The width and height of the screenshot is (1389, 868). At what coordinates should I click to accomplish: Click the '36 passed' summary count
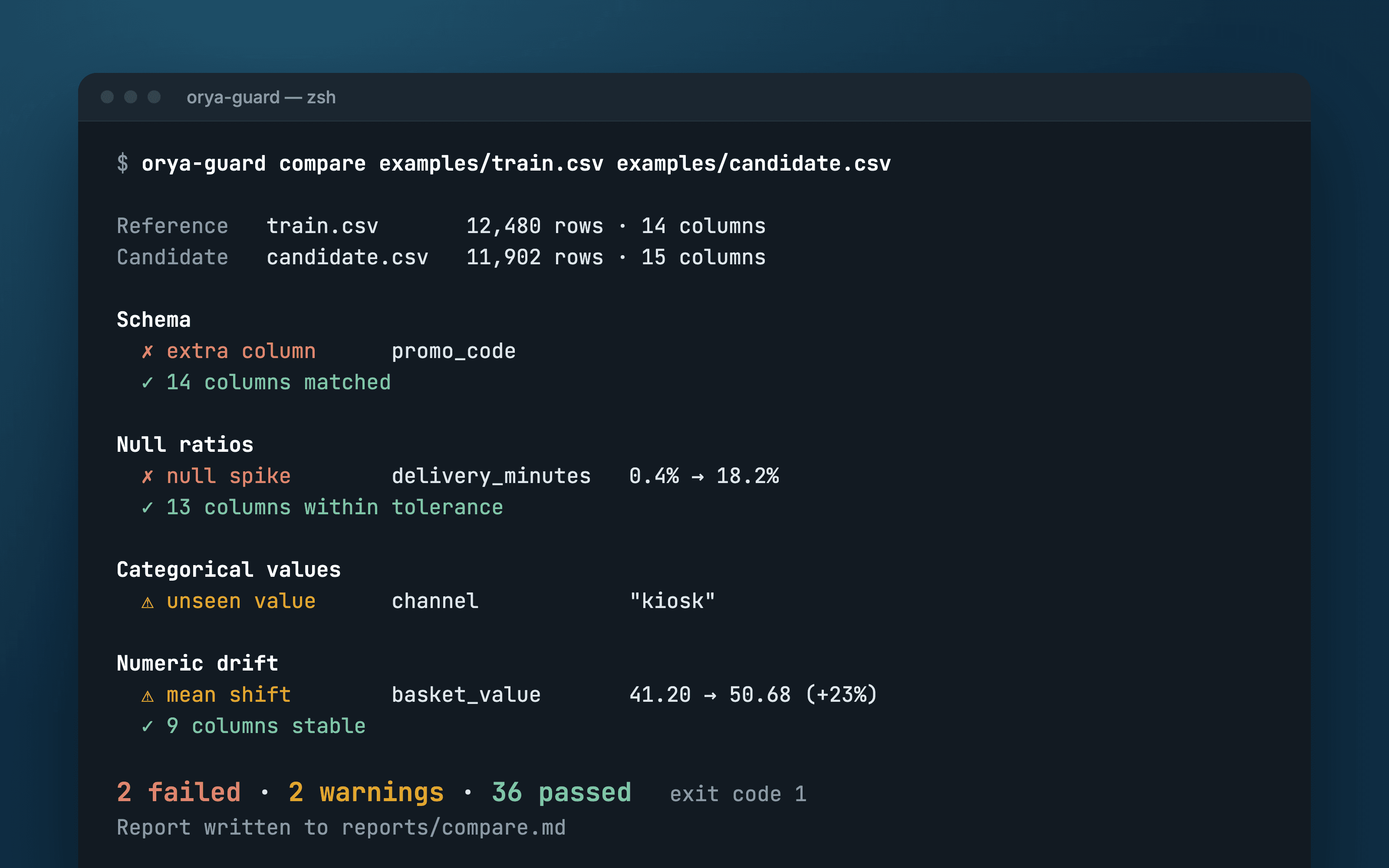[x=561, y=792]
